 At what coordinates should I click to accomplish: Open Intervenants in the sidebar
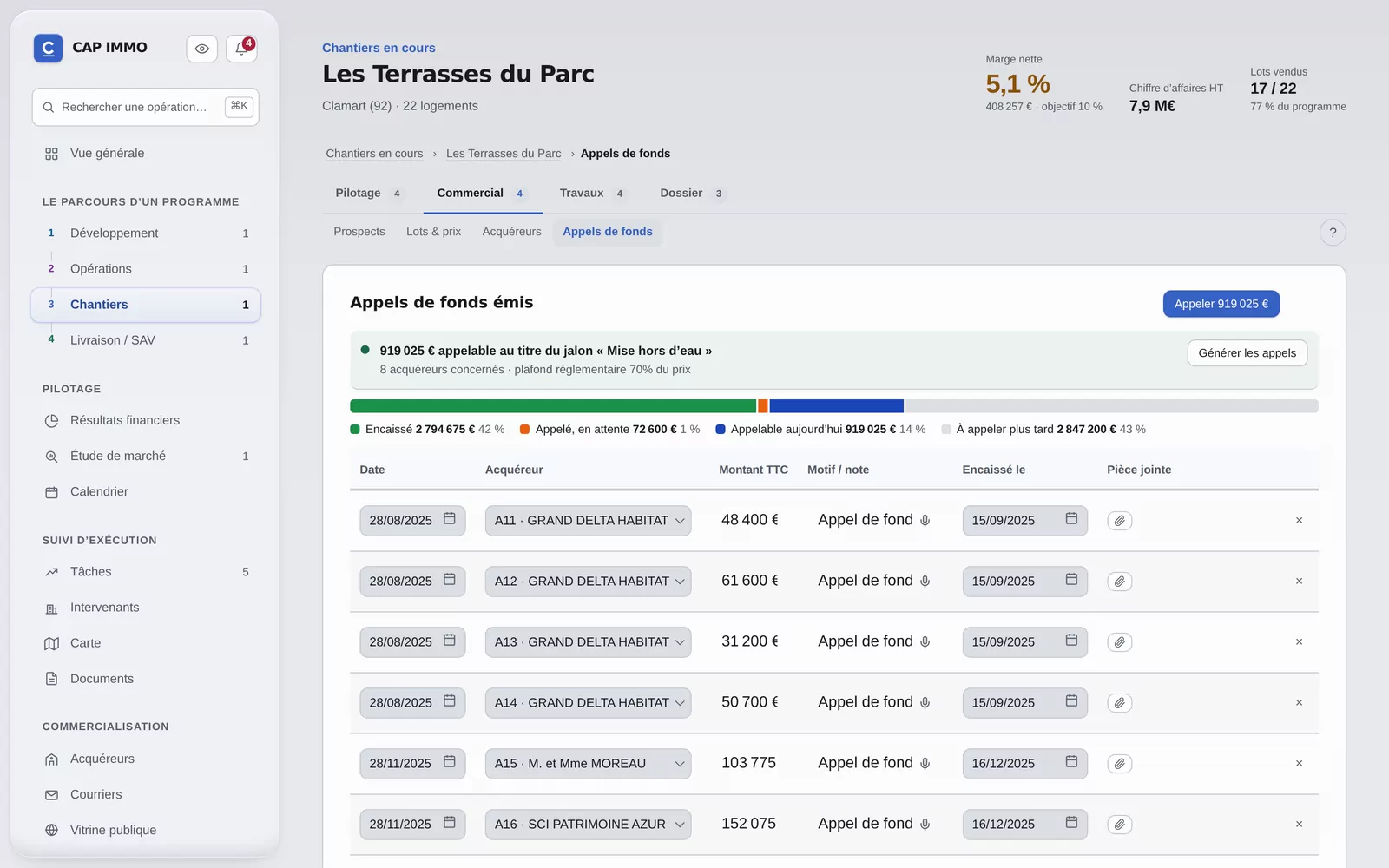[145, 608]
